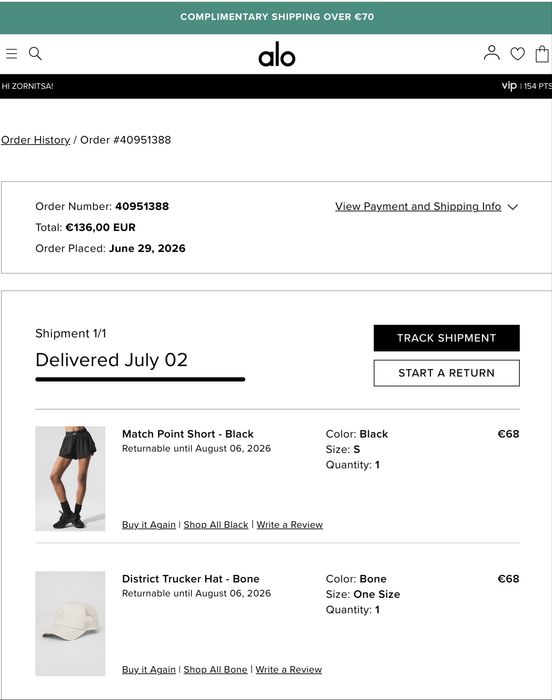Open the District Trucker Hat thumbnail
The height and width of the screenshot is (700, 552).
(70, 623)
